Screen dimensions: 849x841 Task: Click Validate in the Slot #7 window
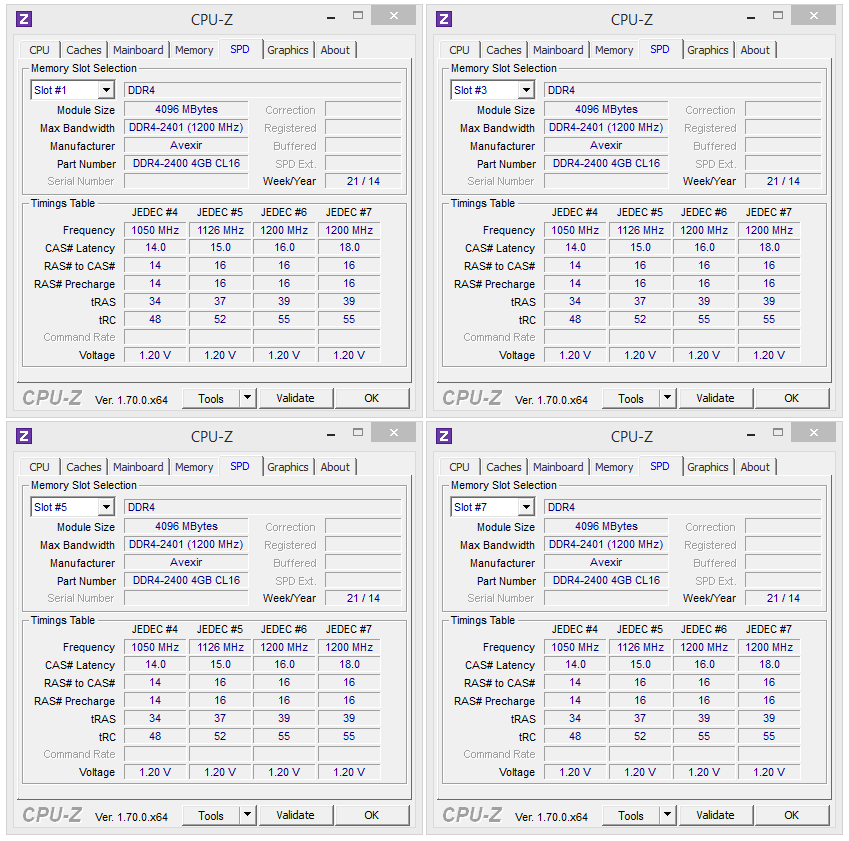pos(716,815)
